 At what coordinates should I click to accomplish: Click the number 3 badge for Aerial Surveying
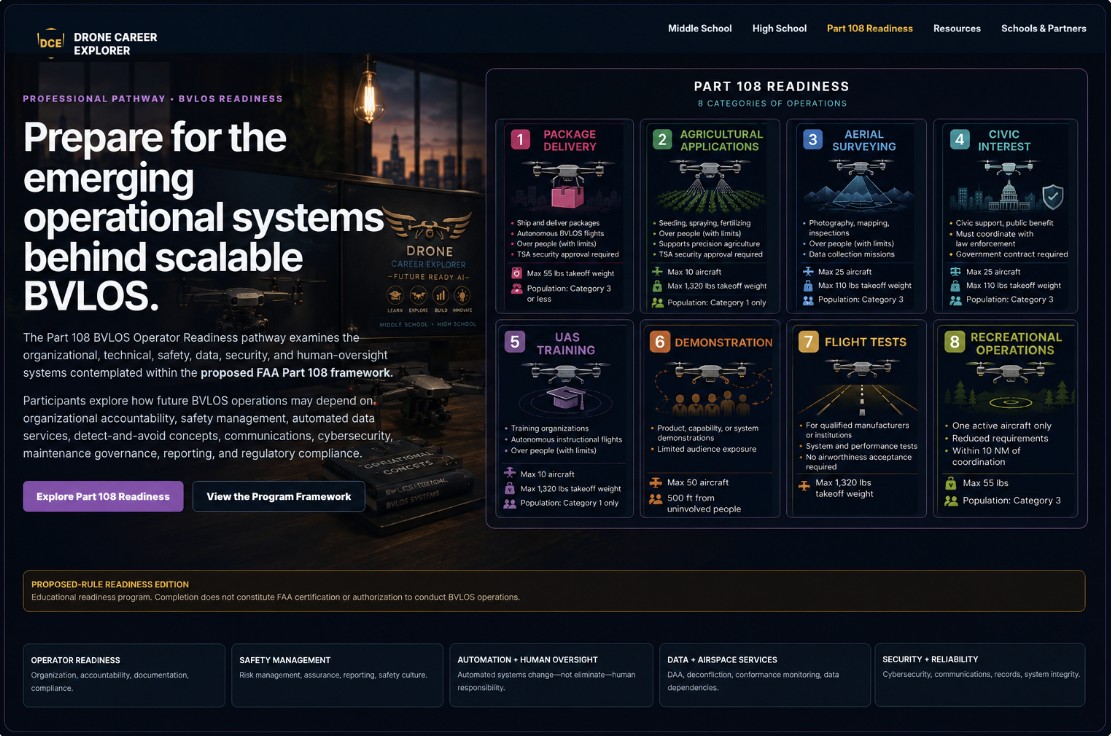(x=813, y=139)
